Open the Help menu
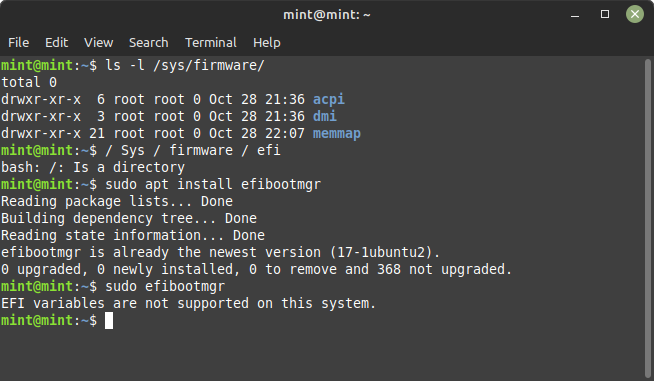Image resolution: width=654 pixels, height=381 pixels. 267,43
